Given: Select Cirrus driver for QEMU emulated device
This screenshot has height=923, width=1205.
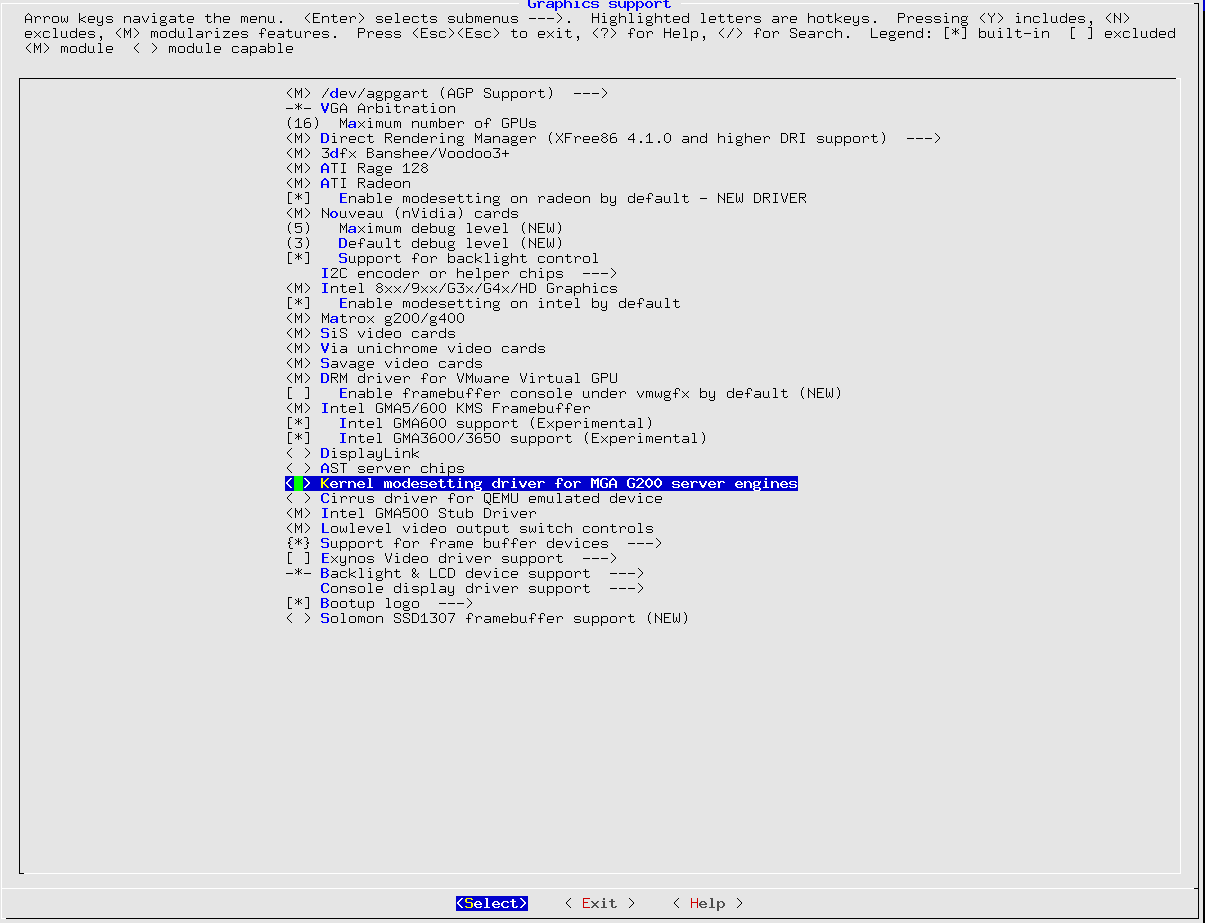Looking at the screenshot, I should (474, 498).
